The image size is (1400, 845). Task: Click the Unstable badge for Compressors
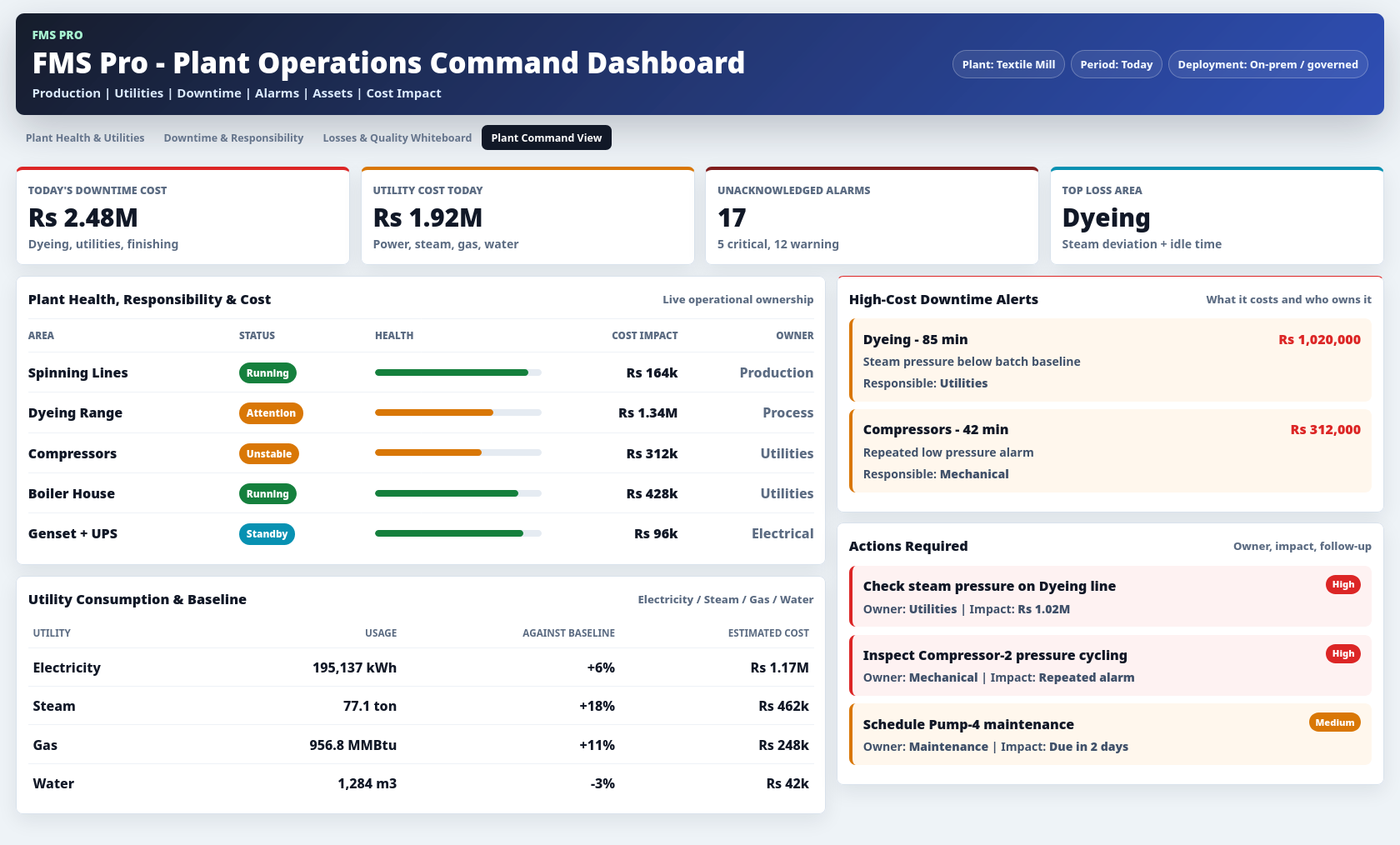point(269,454)
